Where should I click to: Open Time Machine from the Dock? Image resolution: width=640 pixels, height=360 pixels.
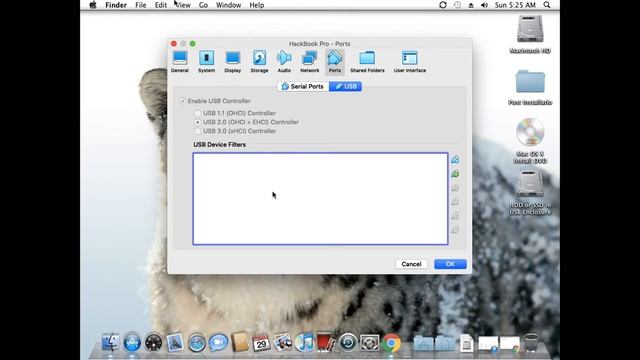pyautogui.click(x=348, y=342)
